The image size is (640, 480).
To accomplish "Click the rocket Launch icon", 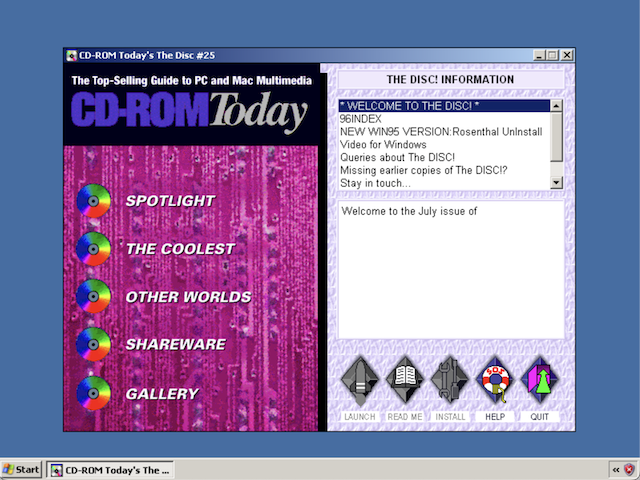I will tap(360, 381).
